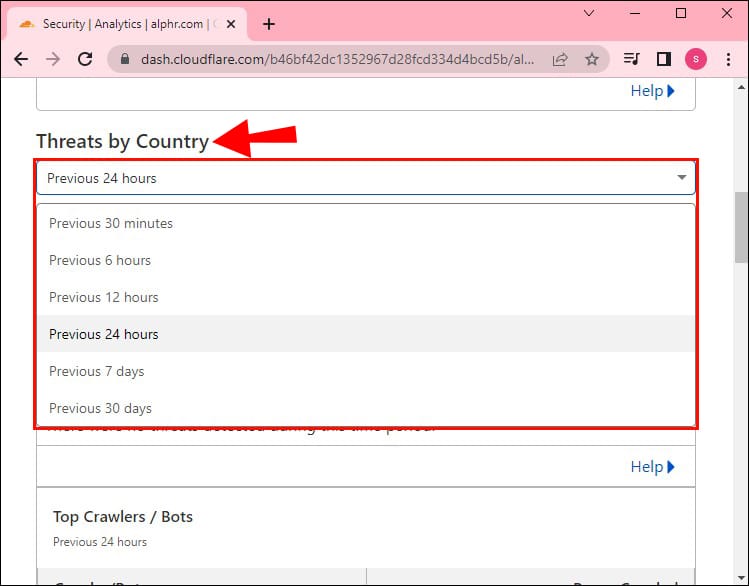
Task: Select Previous 6 hours option
Action: [100, 260]
